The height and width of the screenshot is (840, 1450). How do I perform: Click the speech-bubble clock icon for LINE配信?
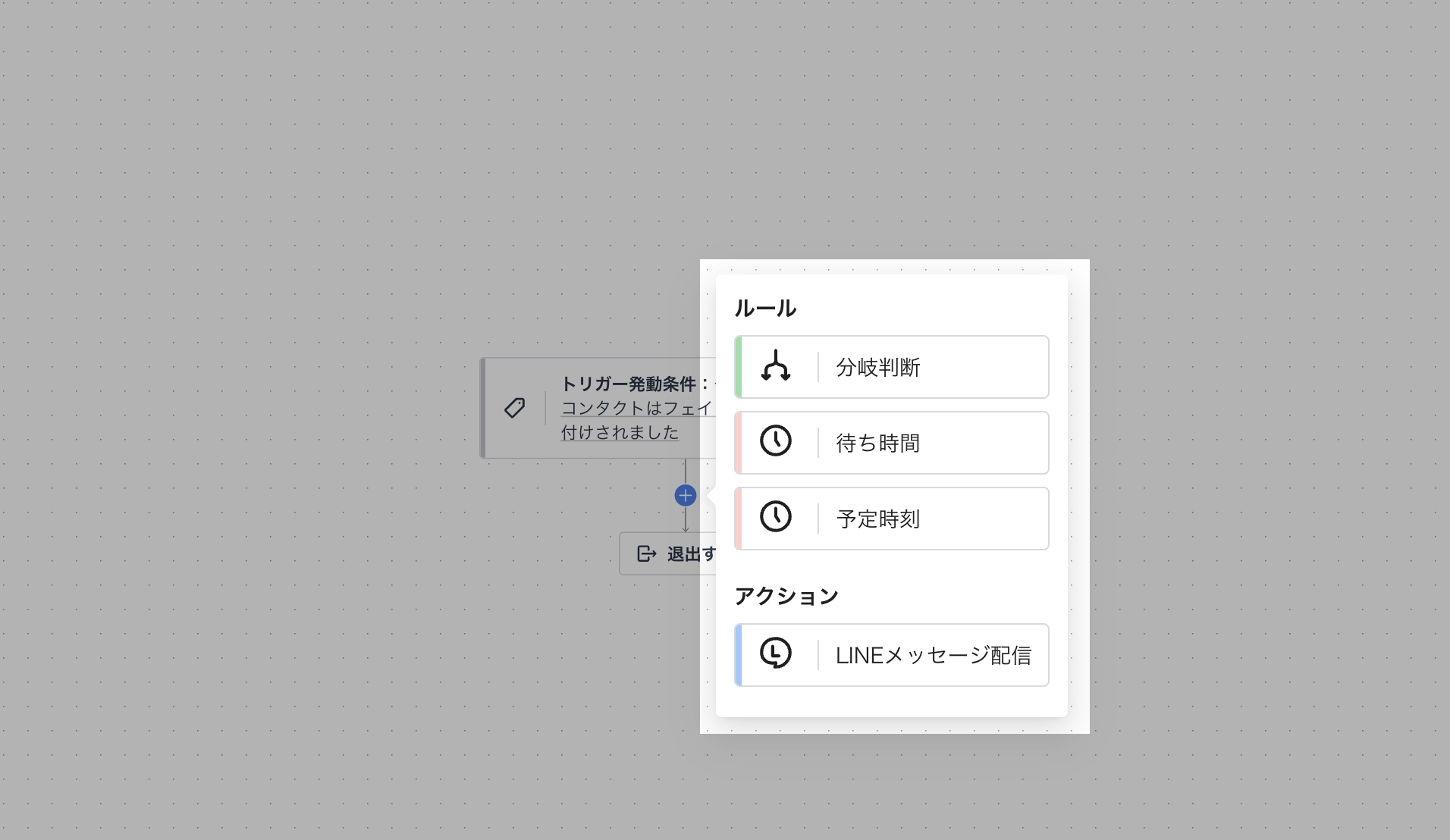[775, 654]
